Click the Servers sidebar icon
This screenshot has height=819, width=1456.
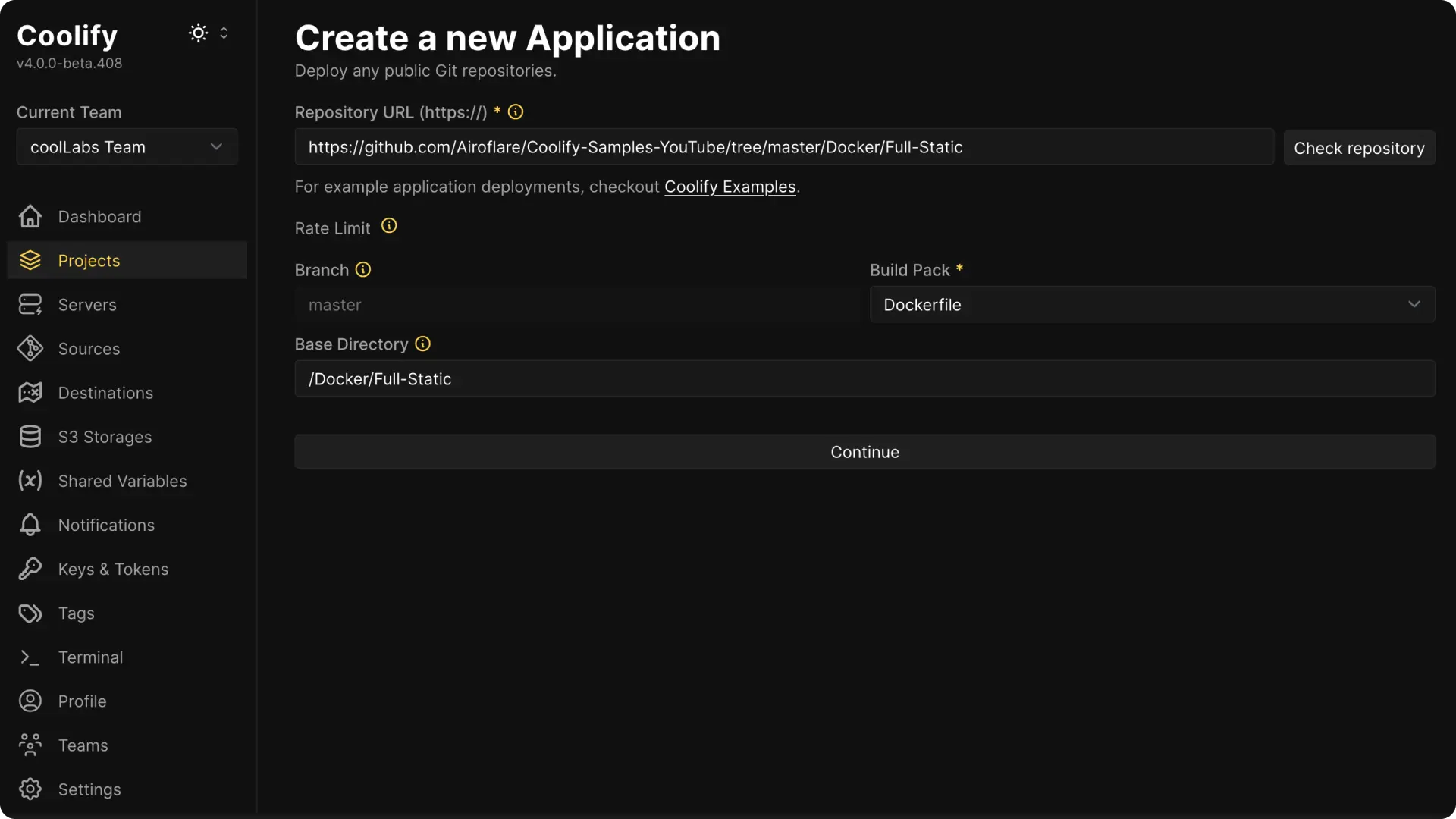click(30, 305)
